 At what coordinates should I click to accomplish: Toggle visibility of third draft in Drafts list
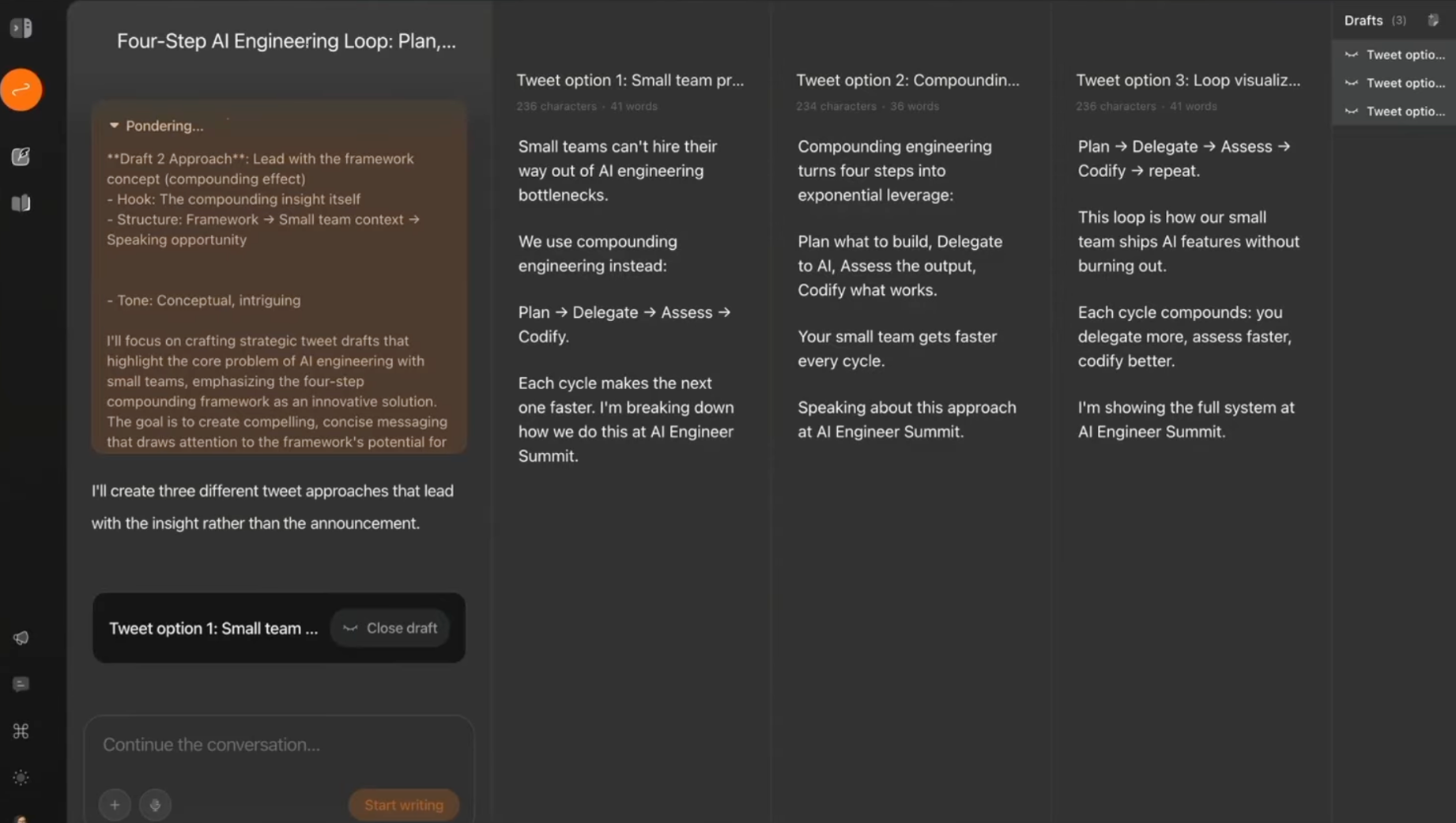(x=1352, y=111)
